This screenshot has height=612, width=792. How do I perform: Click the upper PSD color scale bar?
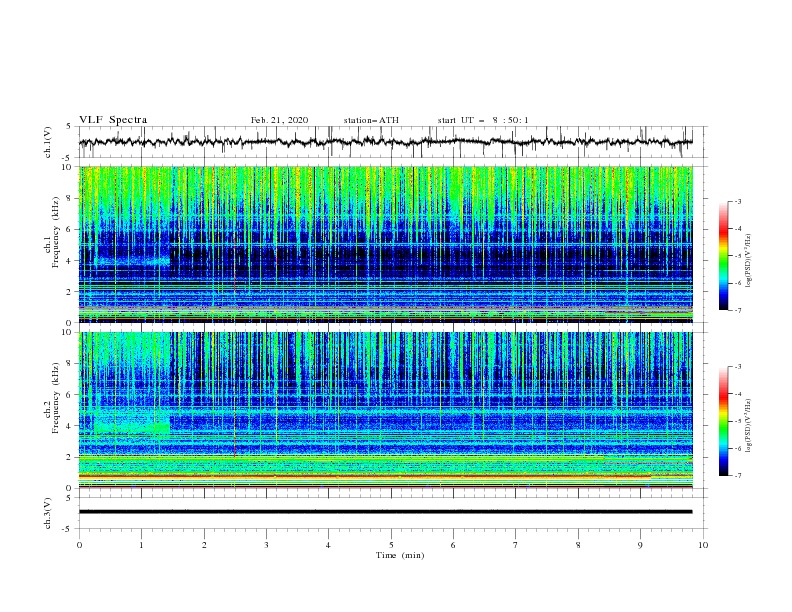(723, 256)
